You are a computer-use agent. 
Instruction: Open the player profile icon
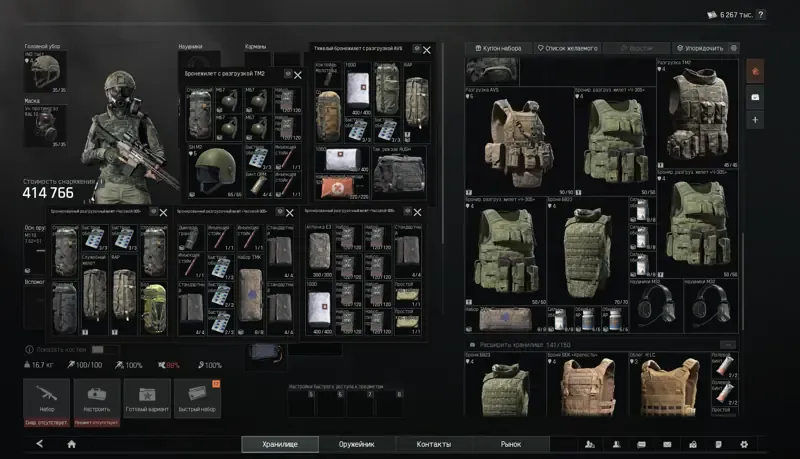tap(616, 444)
